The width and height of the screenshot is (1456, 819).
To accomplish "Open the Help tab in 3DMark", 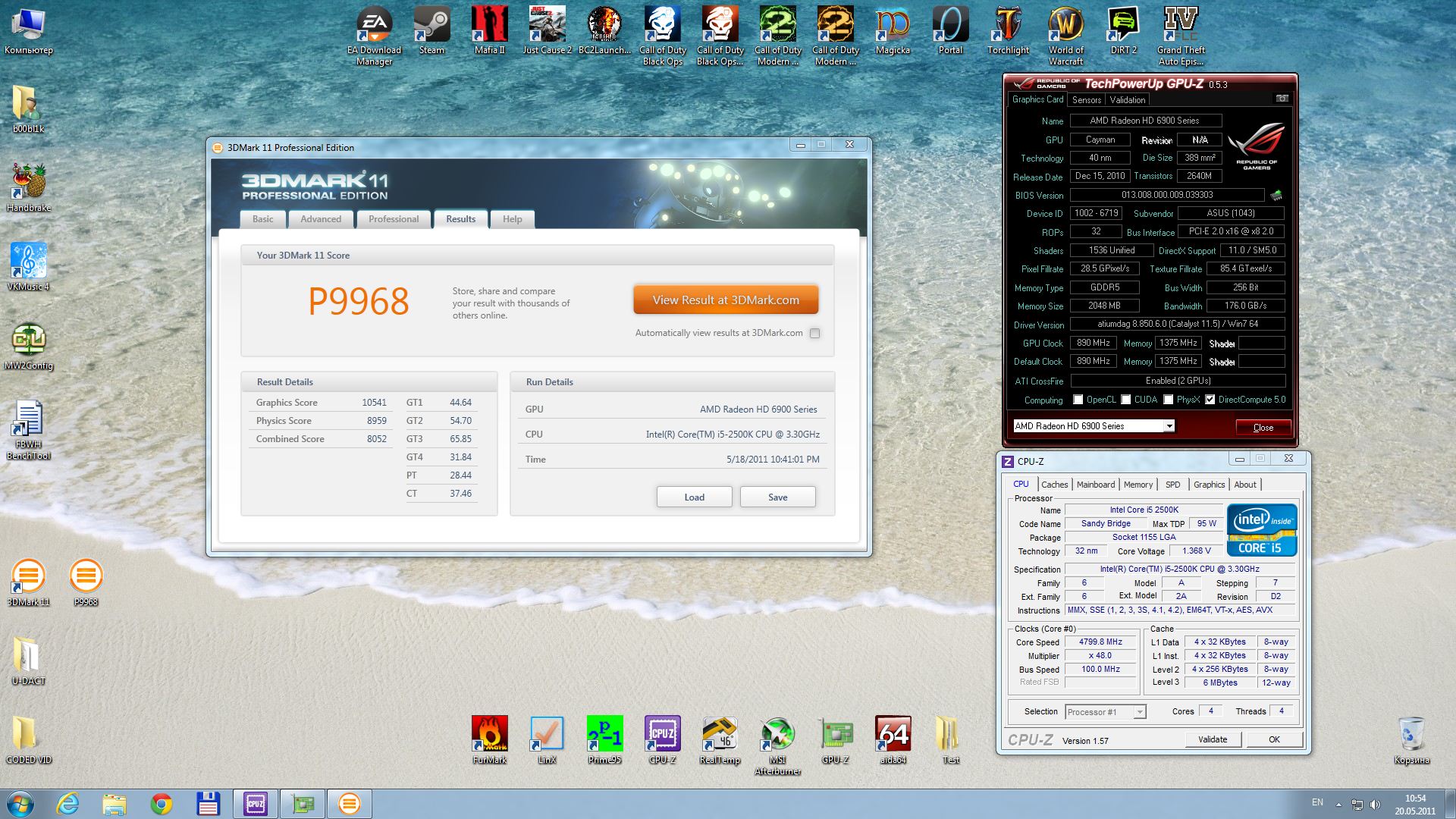I will [x=513, y=219].
